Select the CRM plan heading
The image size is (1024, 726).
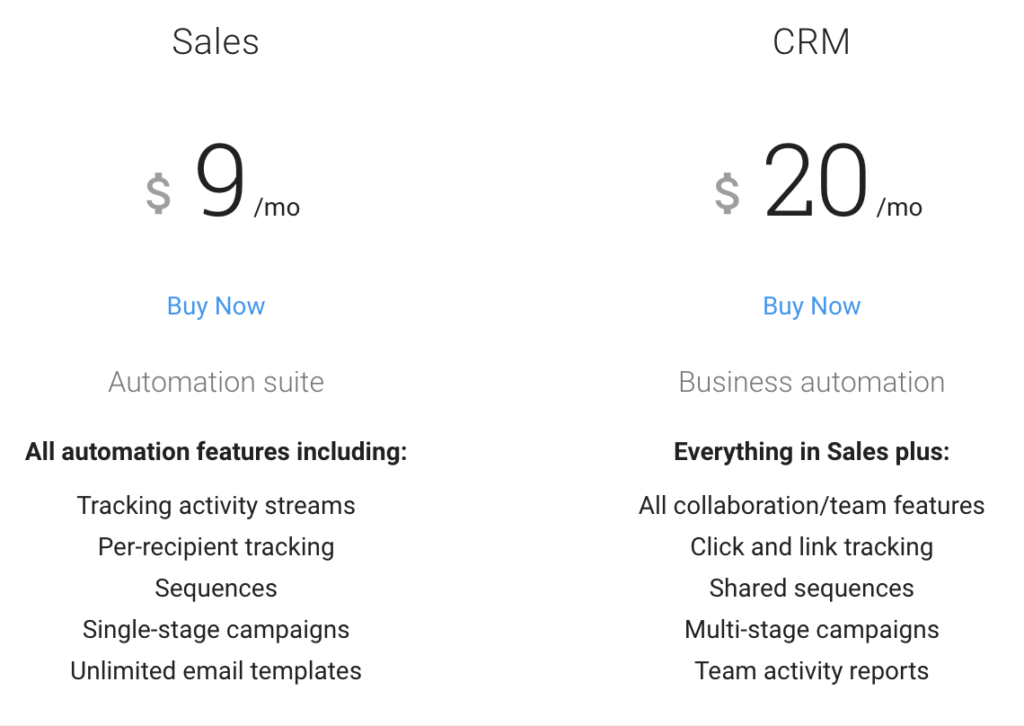pyautogui.click(x=811, y=42)
